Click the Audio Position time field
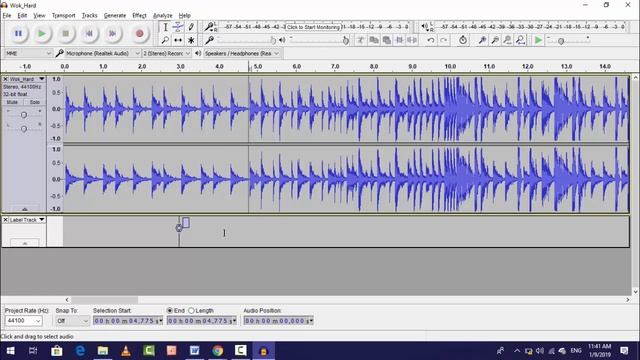Screen dimensions: 640x360 pos(278,321)
